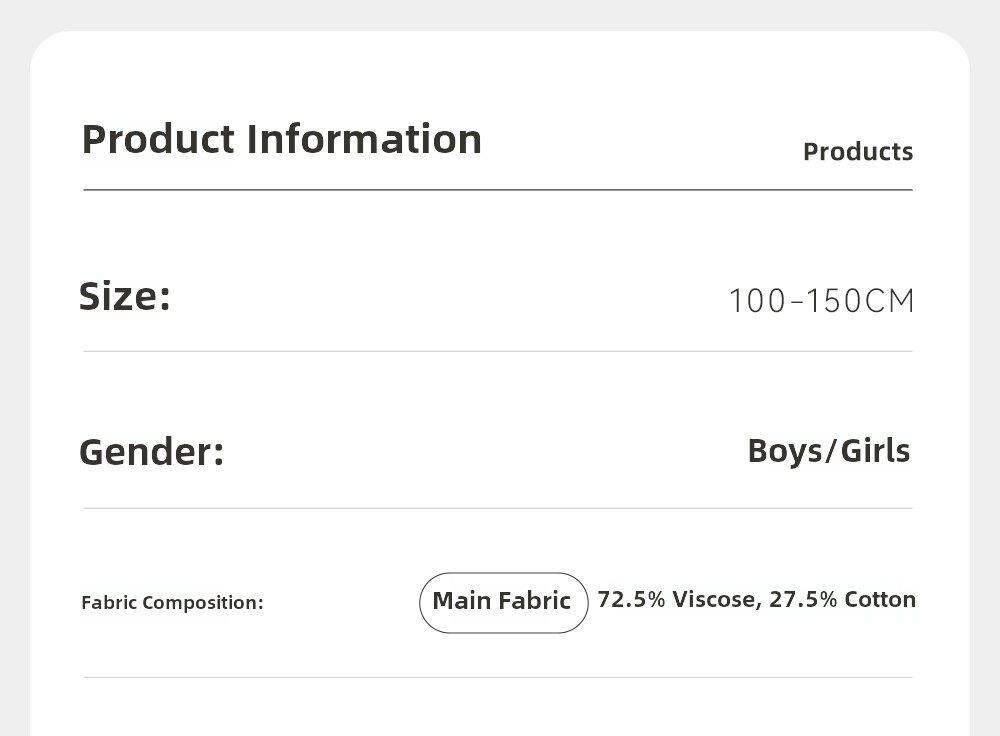Click the slash between Boys and Girls
Screen dimensions: 1000x736
pyautogui.click(x=829, y=452)
